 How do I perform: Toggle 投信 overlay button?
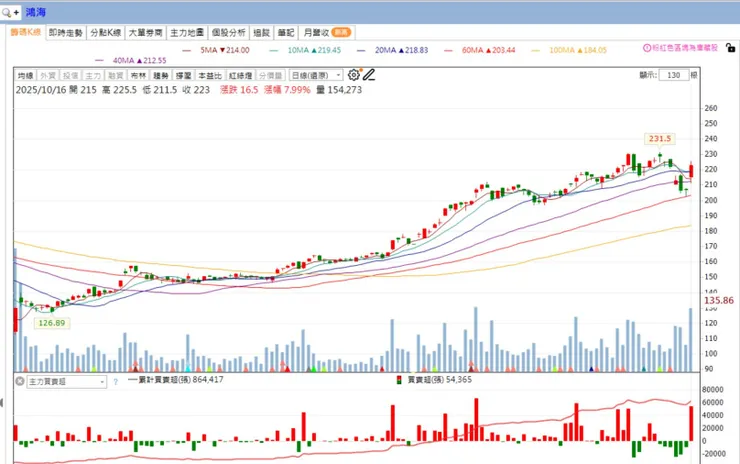pyautogui.click(x=70, y=76)
